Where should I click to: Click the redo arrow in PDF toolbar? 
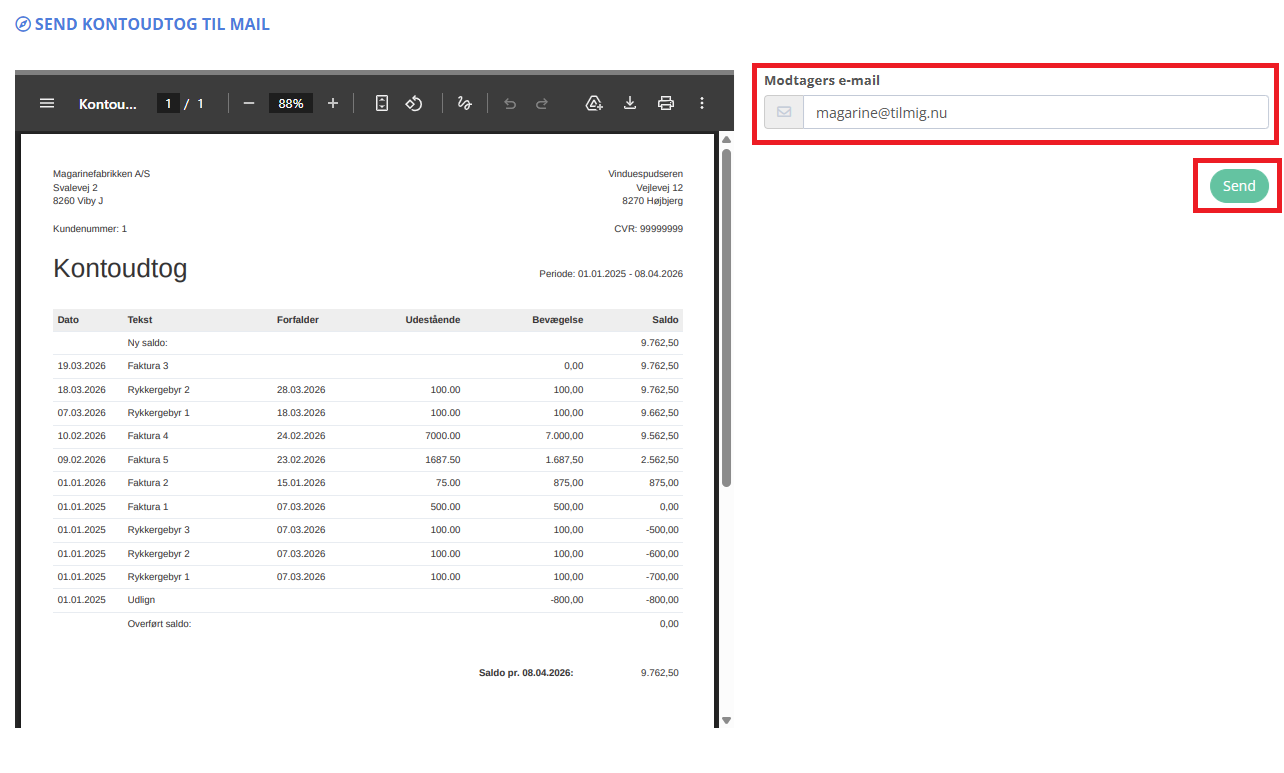pyautogui.click(x=542, y=103)
